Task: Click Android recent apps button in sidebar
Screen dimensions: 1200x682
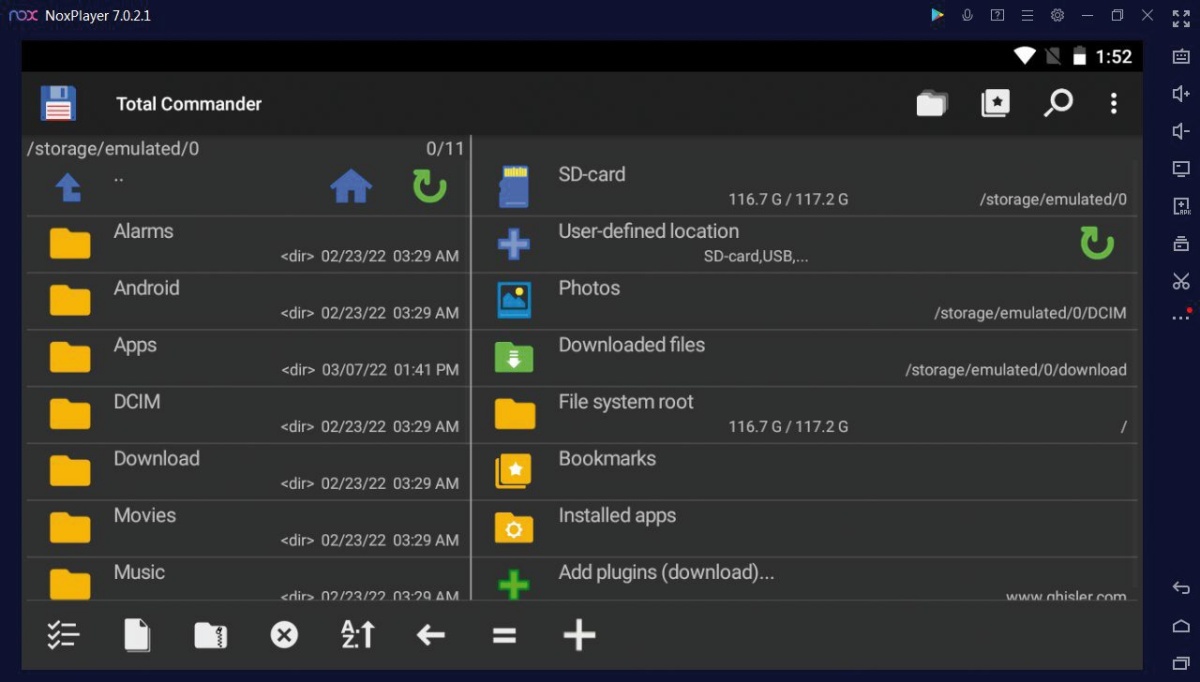Action: coord(1181,663)
